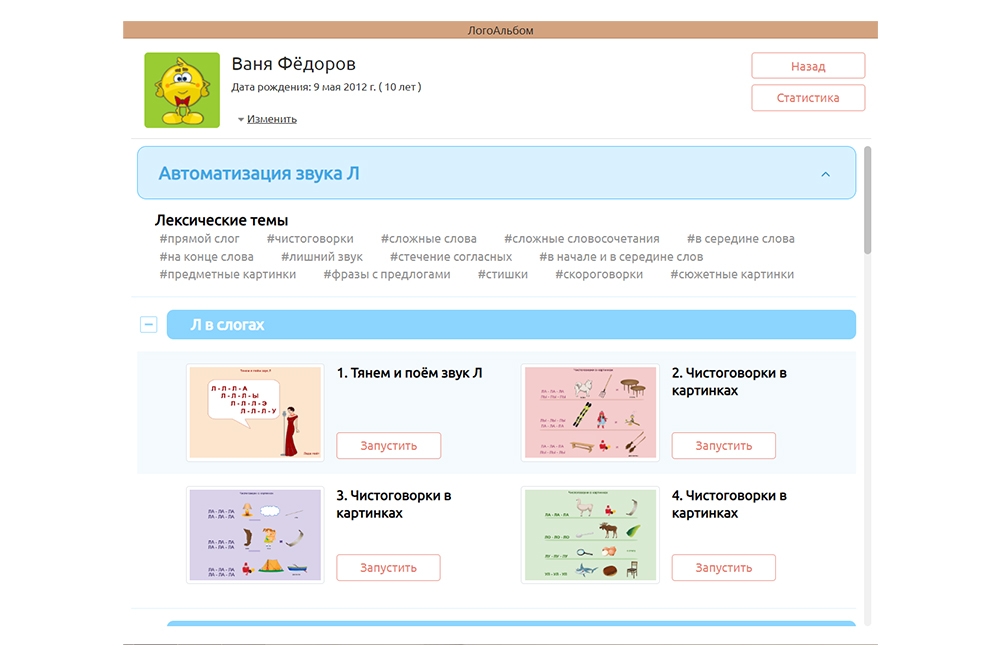Open pink thumbnail of exercise 2

click(590, 412)
